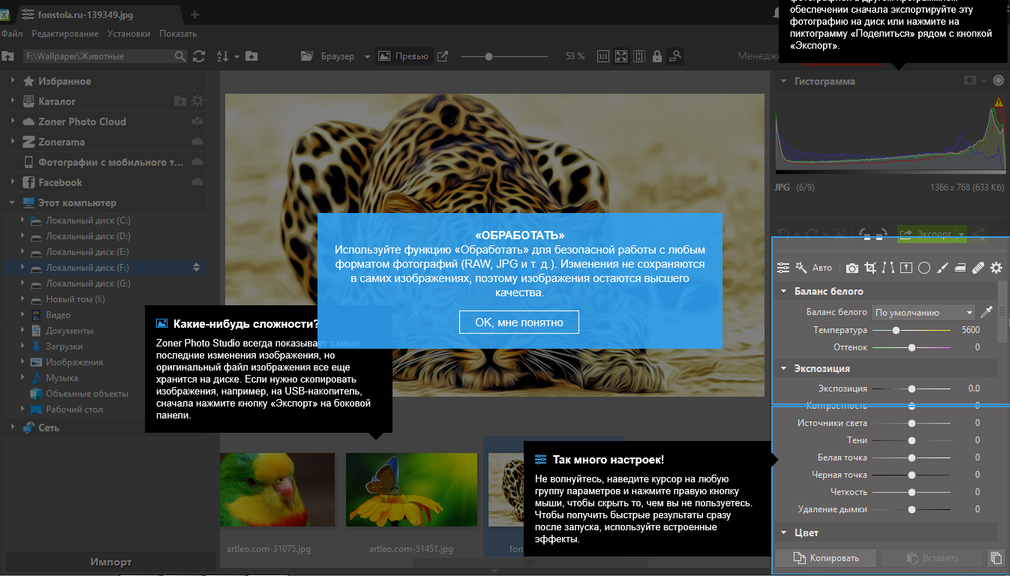Image resolution: width=1010 pixels, height=576 pixels.
Task: Expand the Favorites tree node
Action: (x=12, y=81)
